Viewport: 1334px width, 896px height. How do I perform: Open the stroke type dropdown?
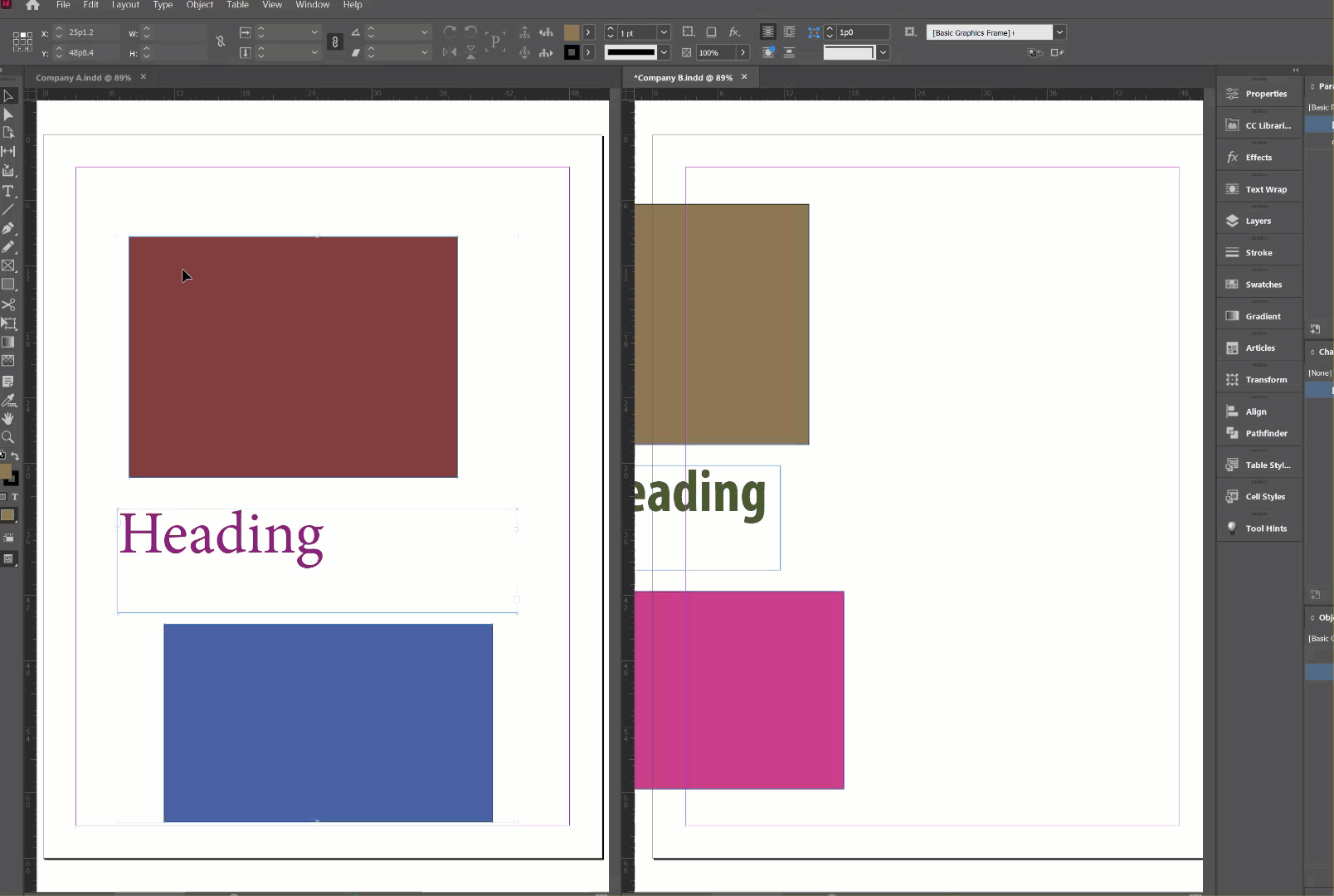point(664,53)
